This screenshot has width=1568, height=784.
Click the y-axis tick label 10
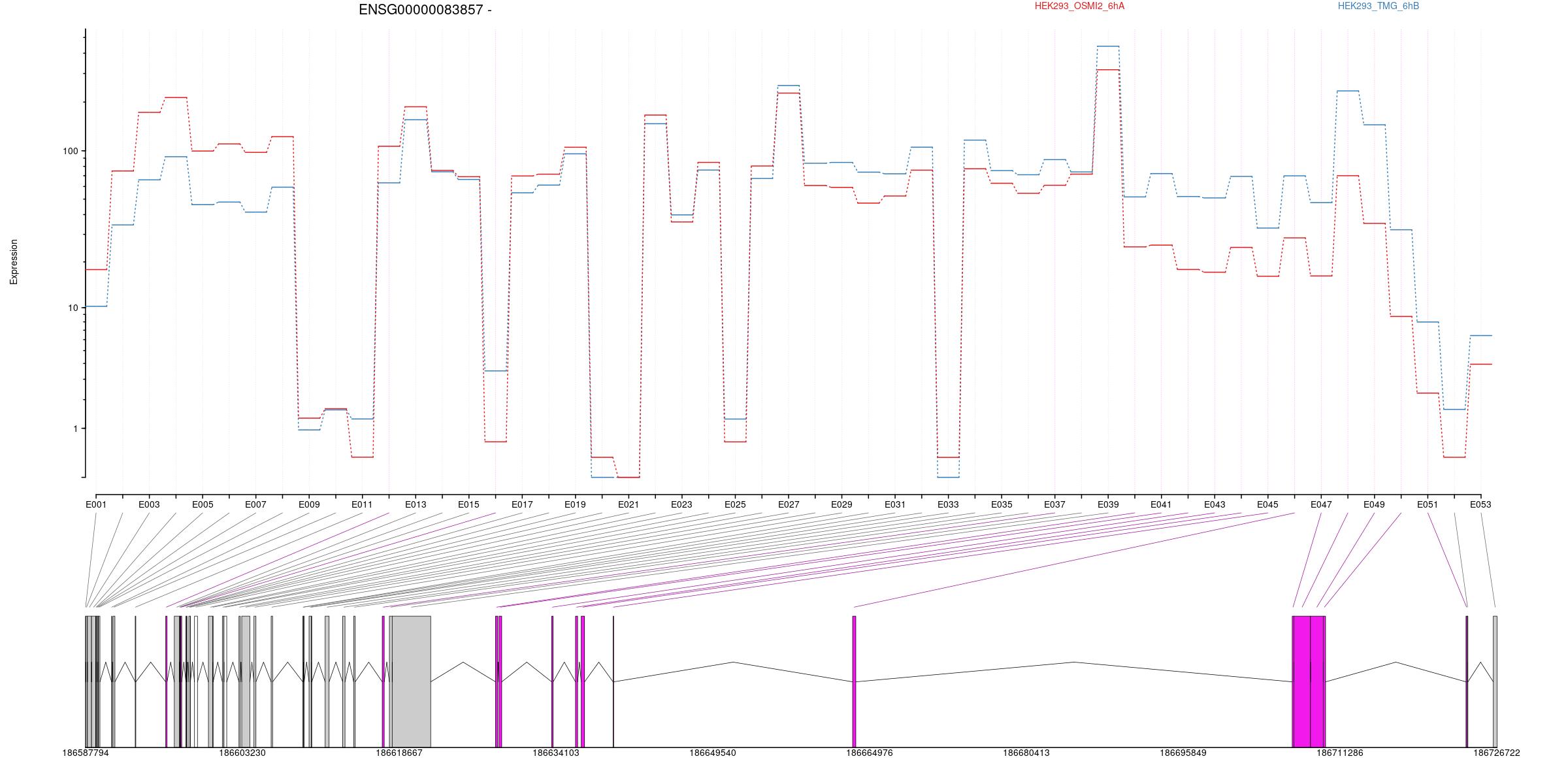pyautogui.click(x=73, y=308)
